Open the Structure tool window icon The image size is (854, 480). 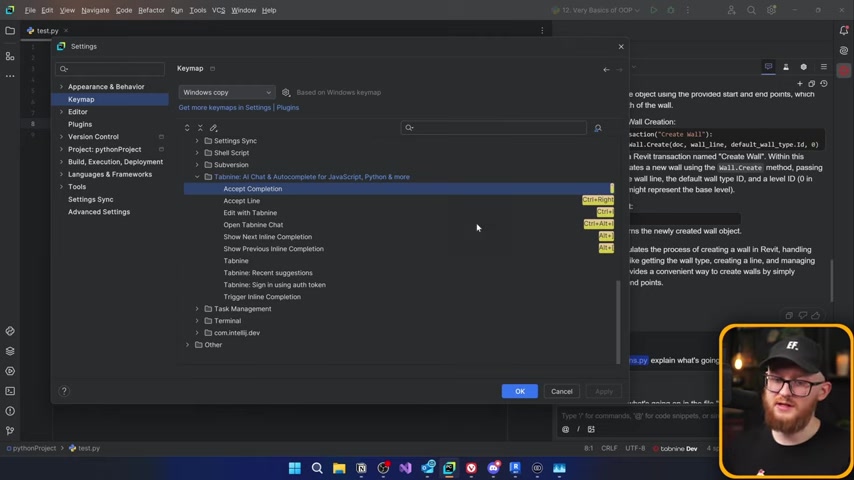(x=10, y=56)
